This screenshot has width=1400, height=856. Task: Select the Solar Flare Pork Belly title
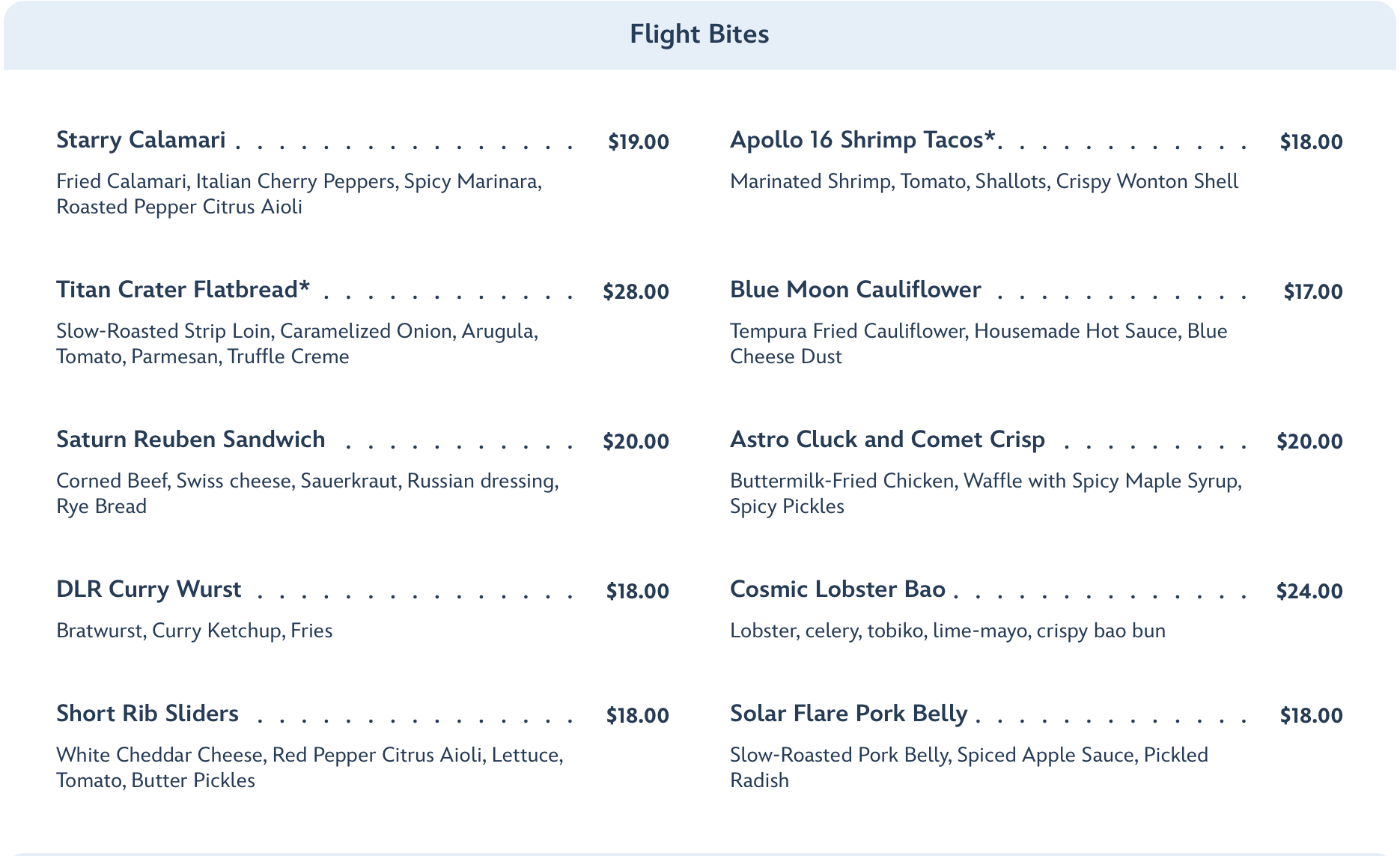pos(848,714)
